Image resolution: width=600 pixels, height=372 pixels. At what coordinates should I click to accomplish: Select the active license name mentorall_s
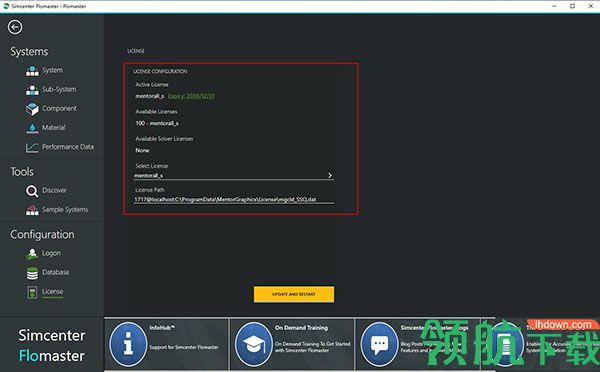[150, 96]
